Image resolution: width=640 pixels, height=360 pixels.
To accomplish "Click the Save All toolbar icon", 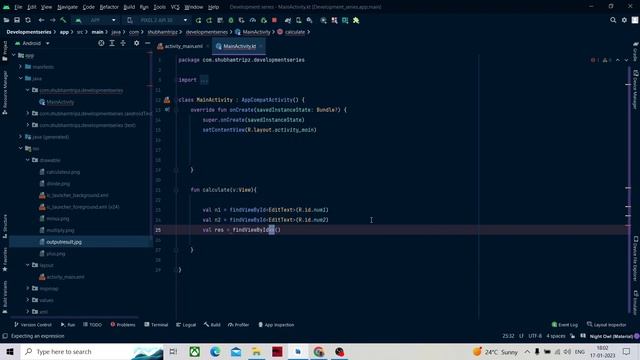I will click(17, 20).
